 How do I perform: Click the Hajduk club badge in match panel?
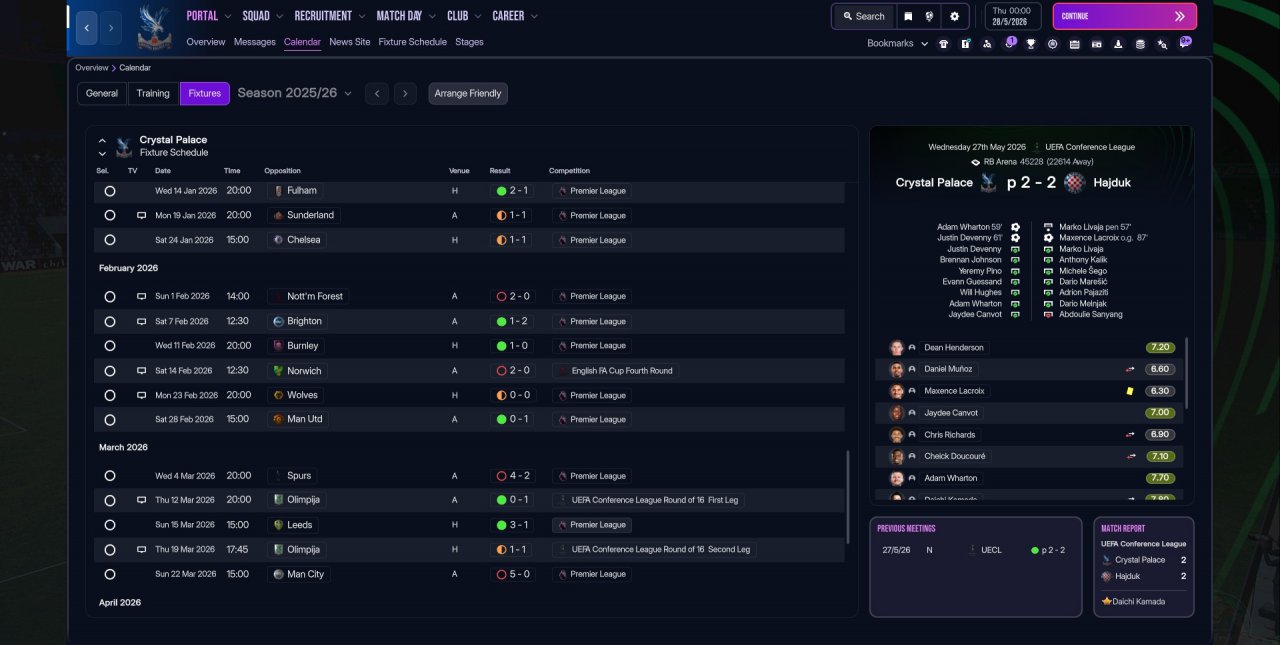[x=1074, y=182]
